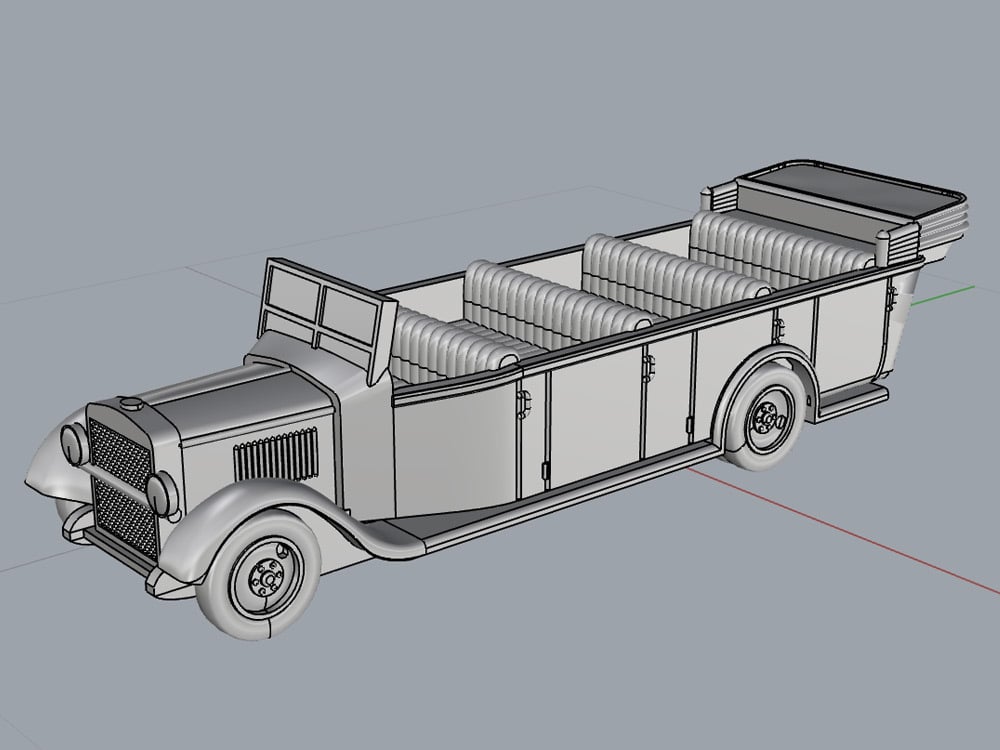Click the green Y-axis line

(x=941, y=295)
